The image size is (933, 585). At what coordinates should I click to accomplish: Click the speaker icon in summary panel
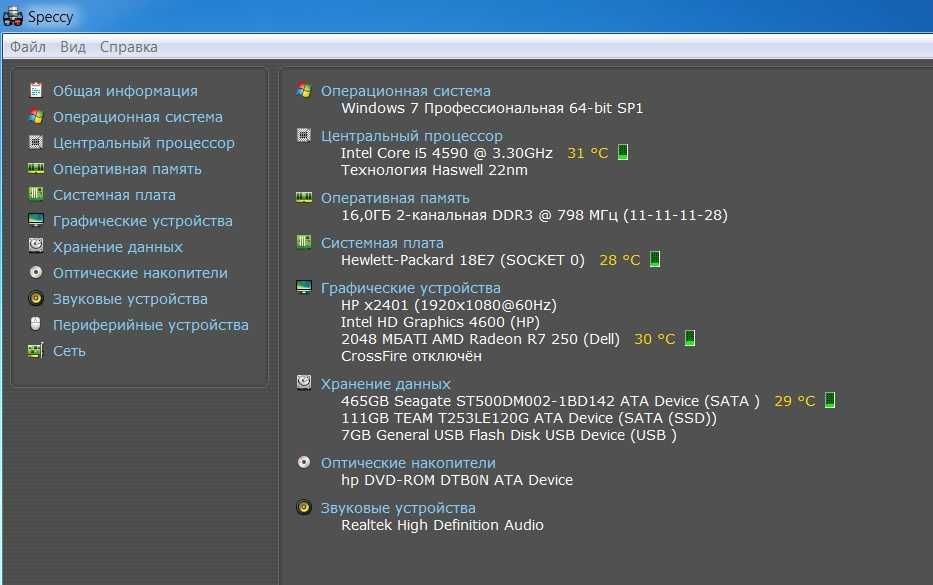point(303,507)
